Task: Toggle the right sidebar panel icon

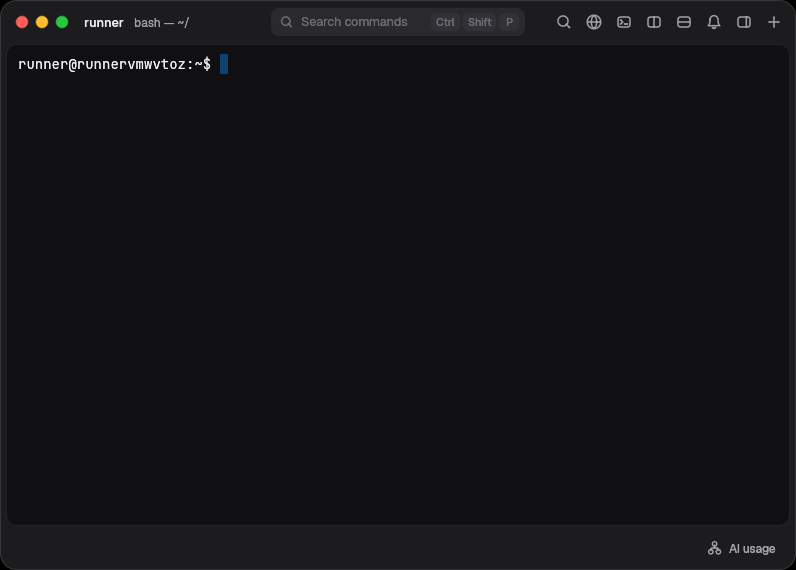Action: 744,22
